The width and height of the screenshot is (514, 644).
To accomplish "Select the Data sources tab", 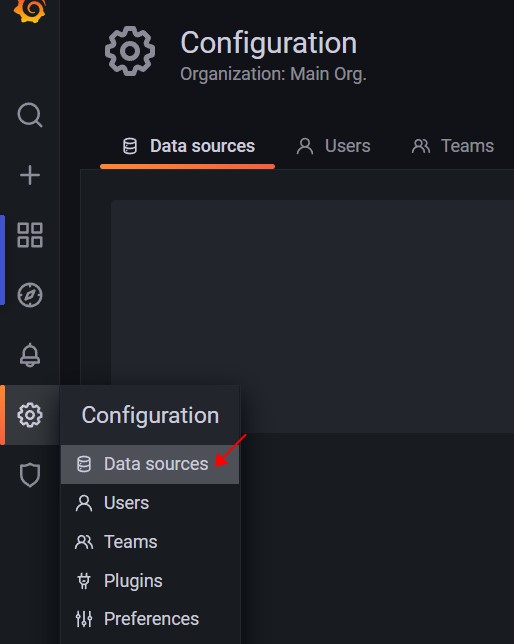I will (188, 146).
